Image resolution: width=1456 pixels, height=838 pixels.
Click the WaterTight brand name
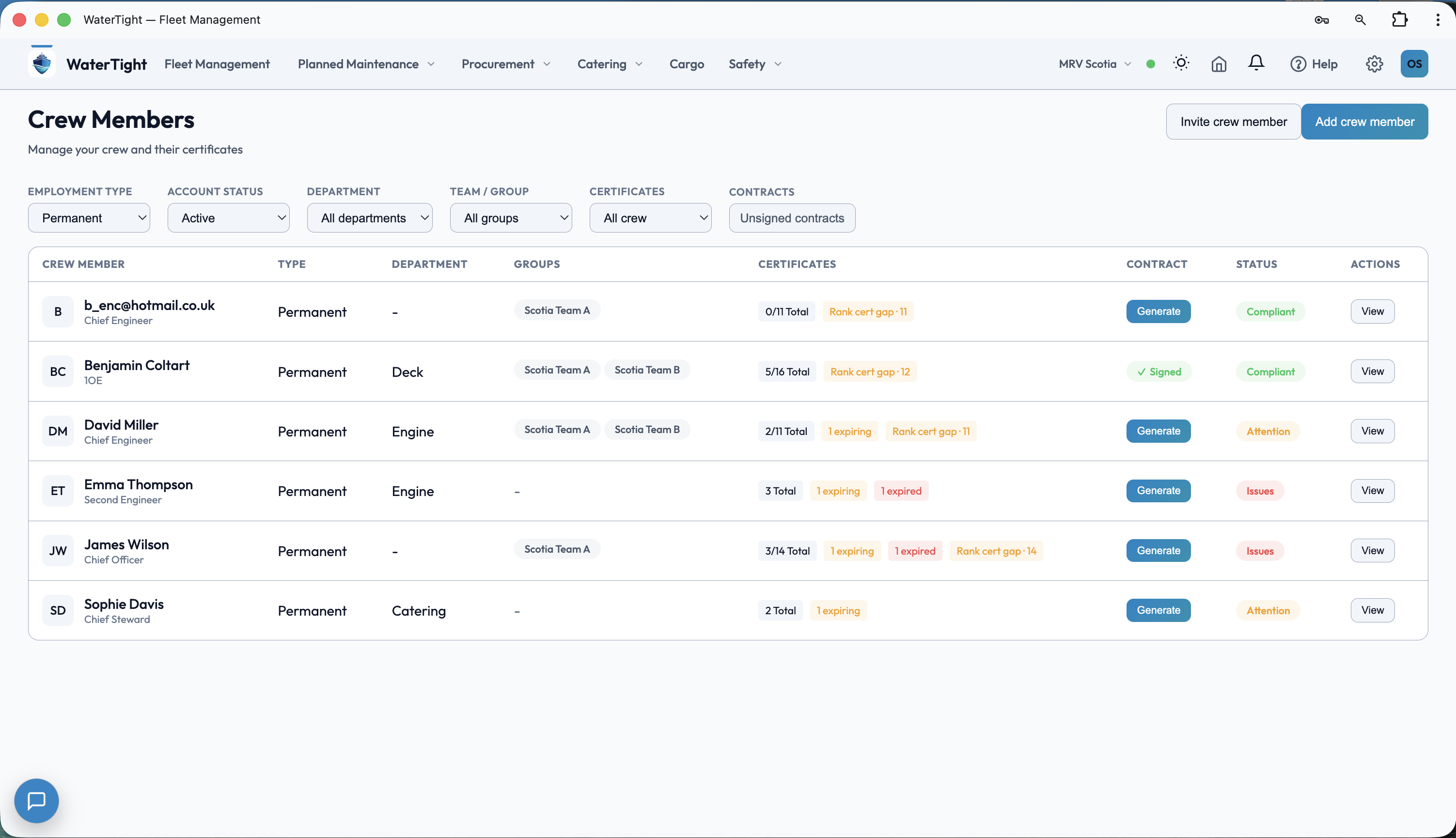[107, 64]
